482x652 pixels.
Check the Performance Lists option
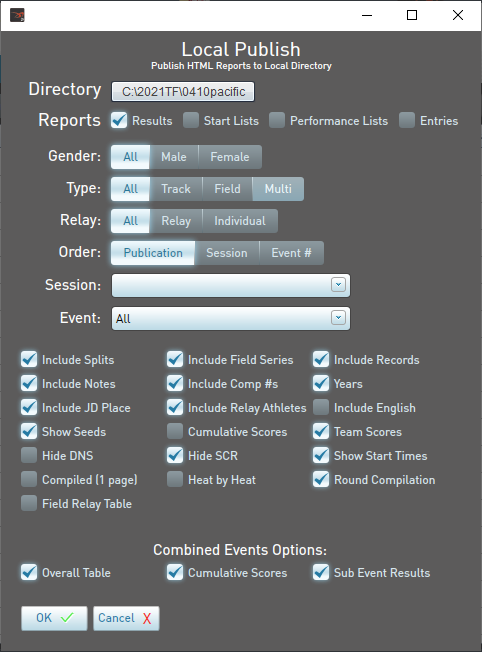tap(277, 120)
